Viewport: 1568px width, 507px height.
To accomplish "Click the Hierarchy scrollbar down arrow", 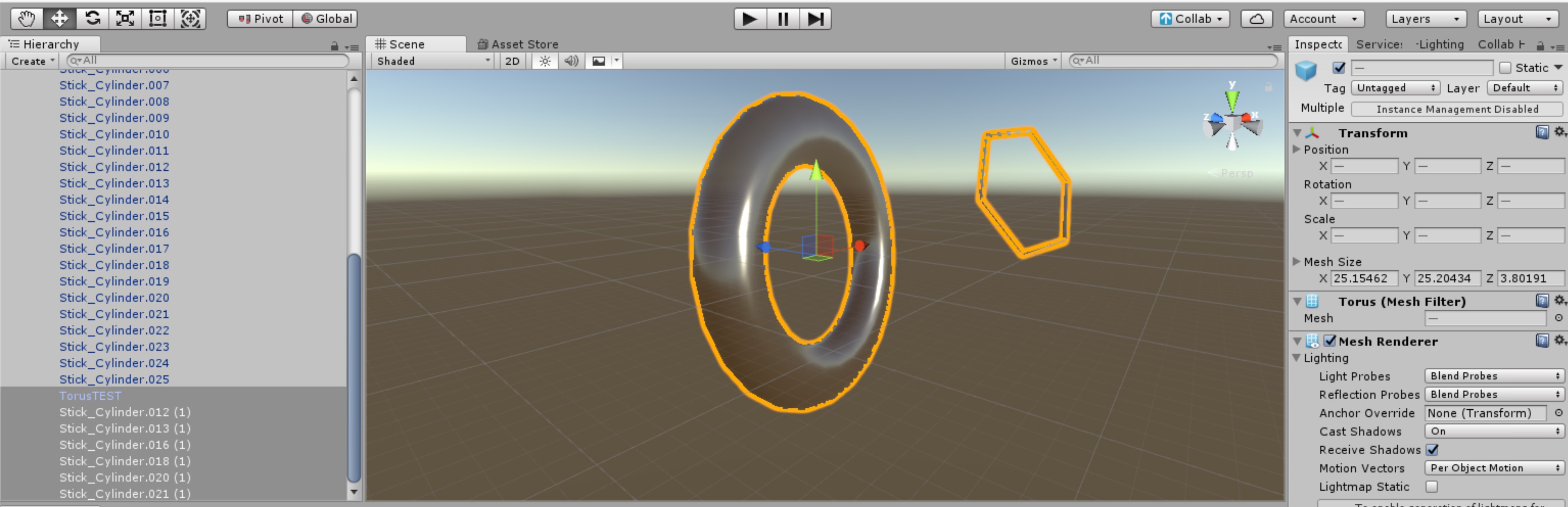I will click(354, 492).
